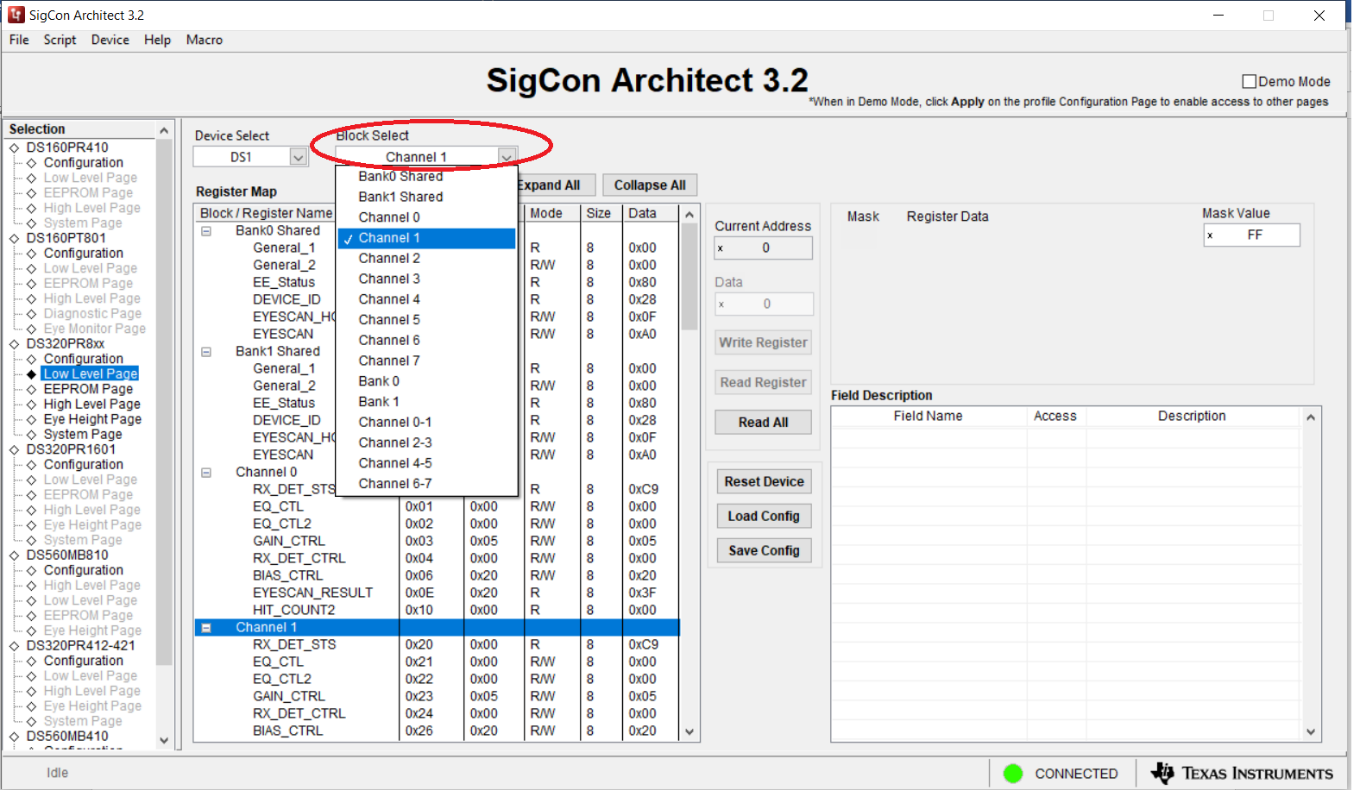Click Field Description scroll down arrow

pos(1312,732)
